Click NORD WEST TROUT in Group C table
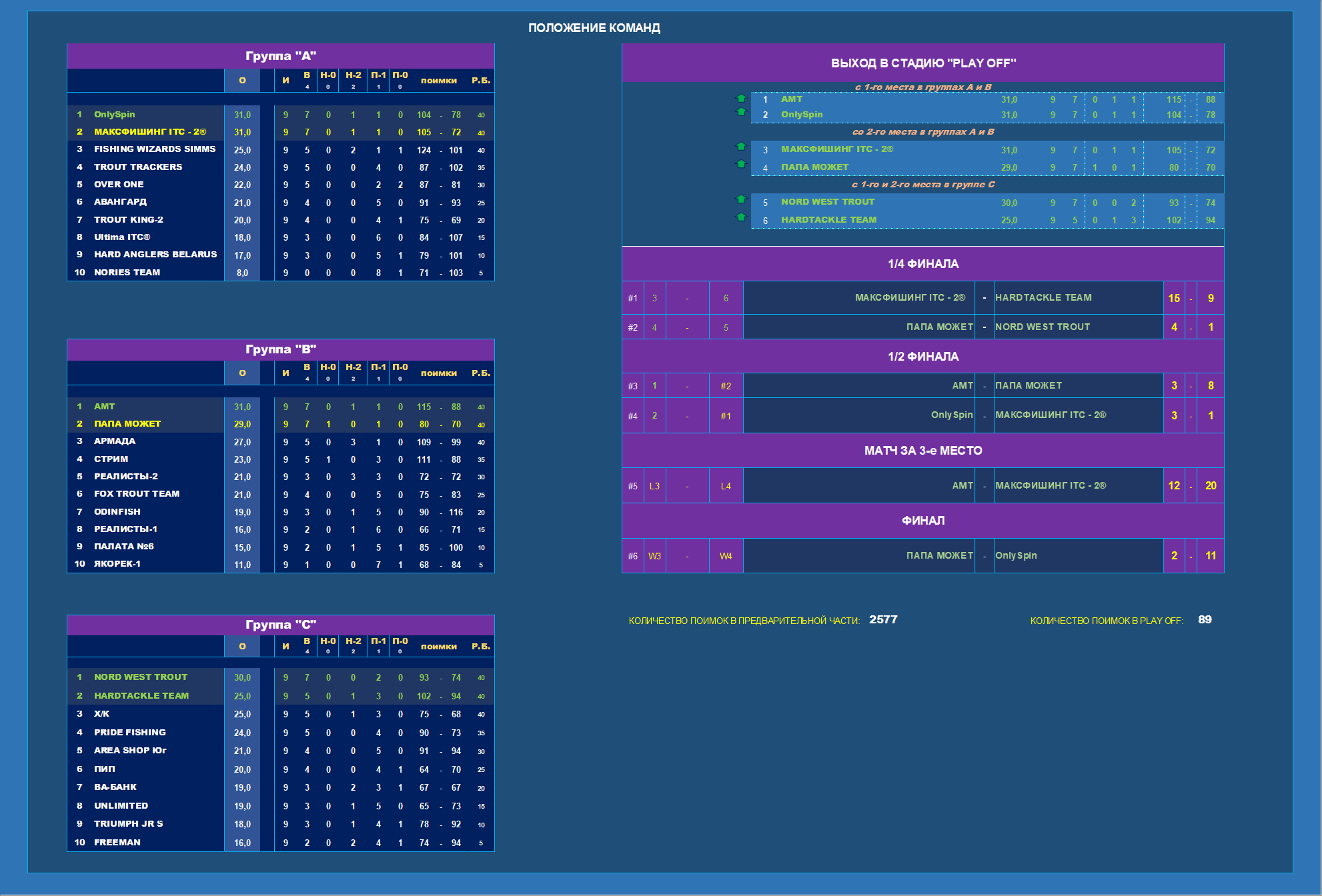The image size is (1322, 896). (141, 677)
